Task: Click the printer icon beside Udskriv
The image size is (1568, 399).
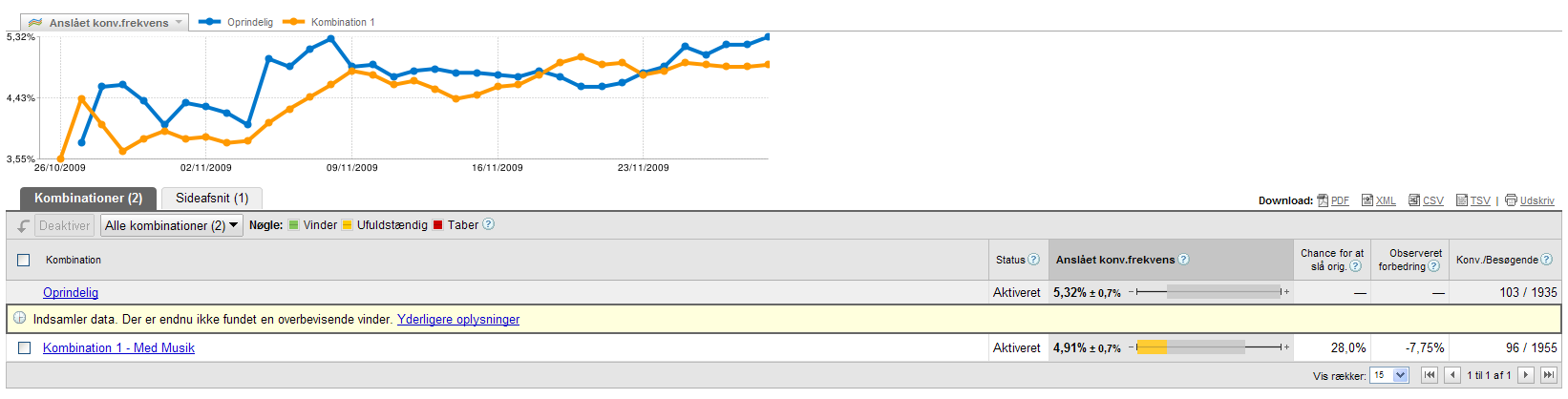Action: [1511, 200]
